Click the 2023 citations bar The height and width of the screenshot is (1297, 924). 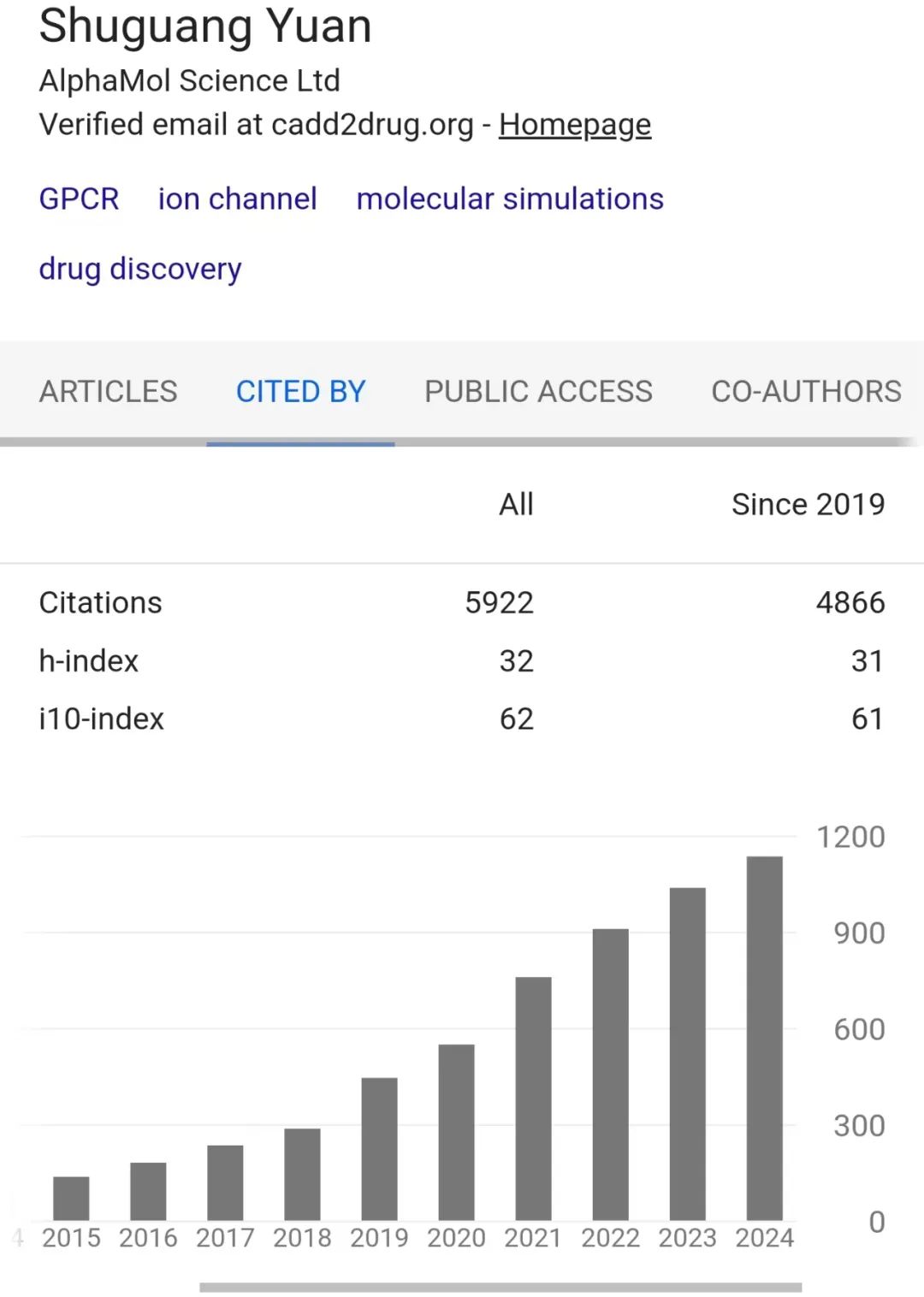pos(687,1054)
